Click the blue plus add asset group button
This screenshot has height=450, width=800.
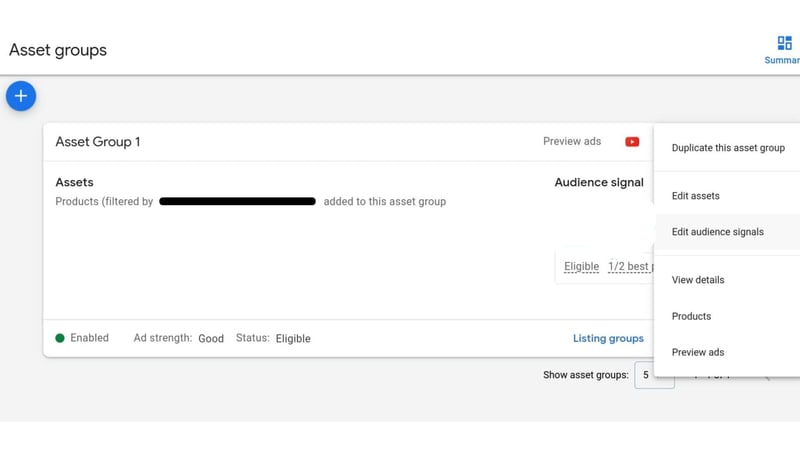(x=21, y=96)
